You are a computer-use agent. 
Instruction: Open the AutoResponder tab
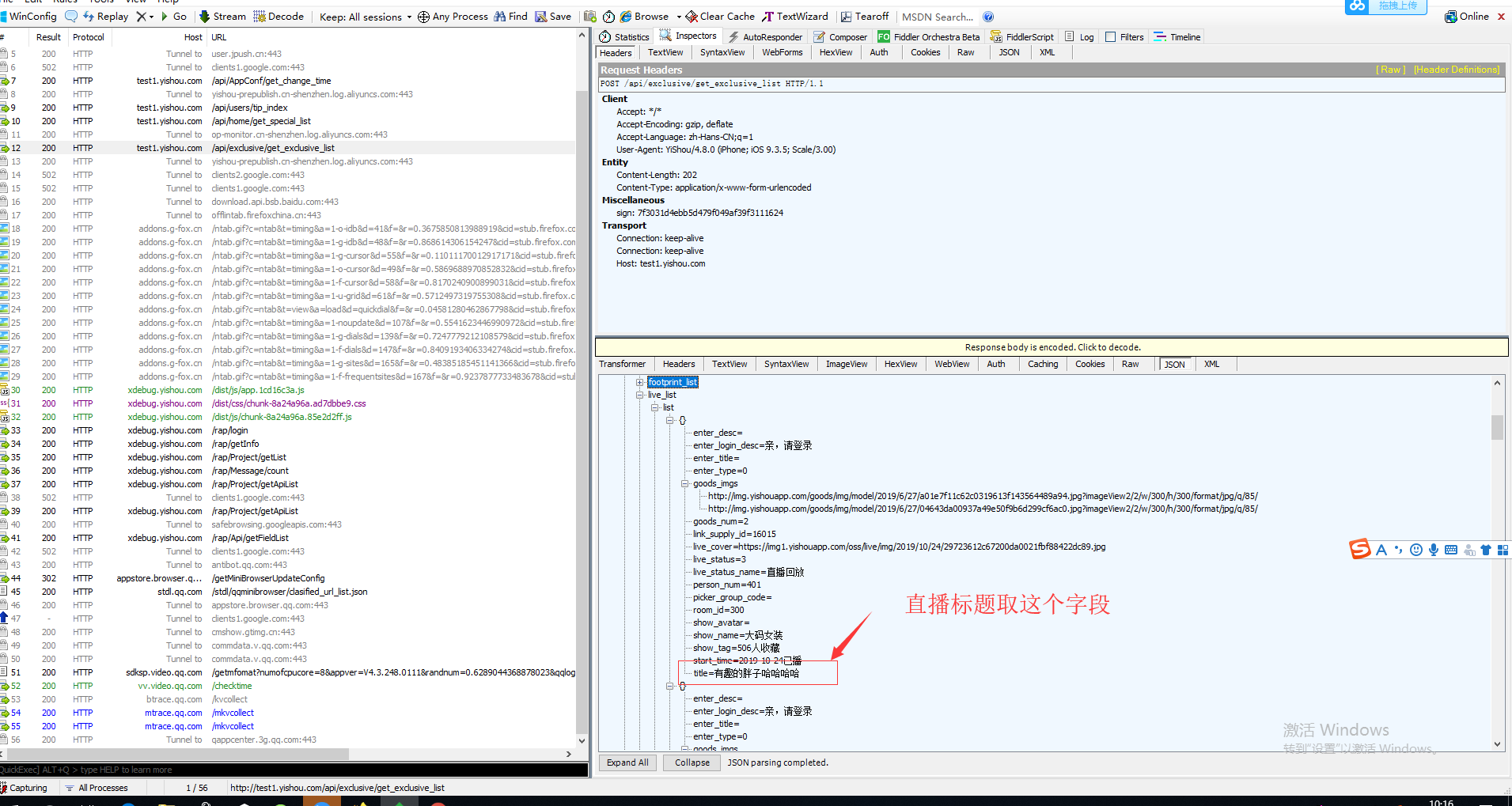[765, 36]
